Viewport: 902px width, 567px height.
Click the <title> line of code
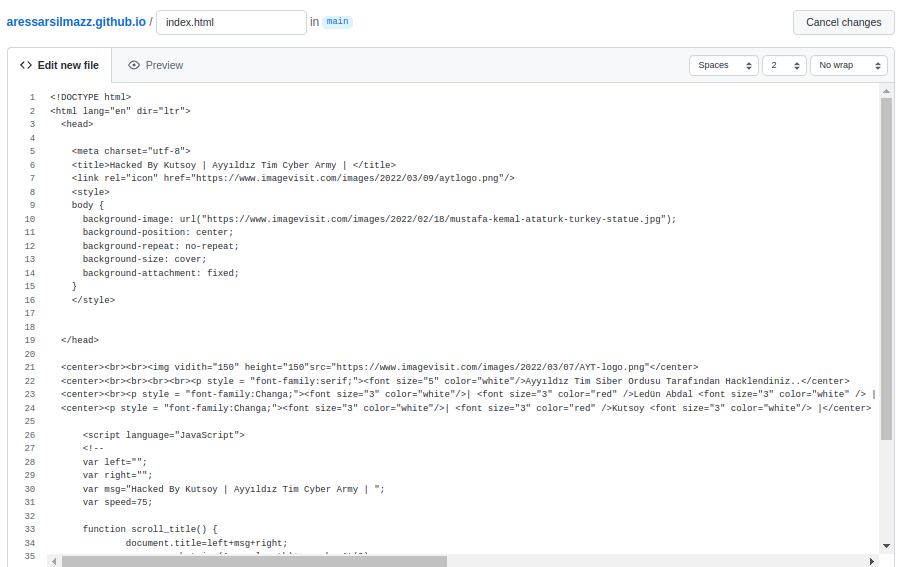tap(234, 165)
